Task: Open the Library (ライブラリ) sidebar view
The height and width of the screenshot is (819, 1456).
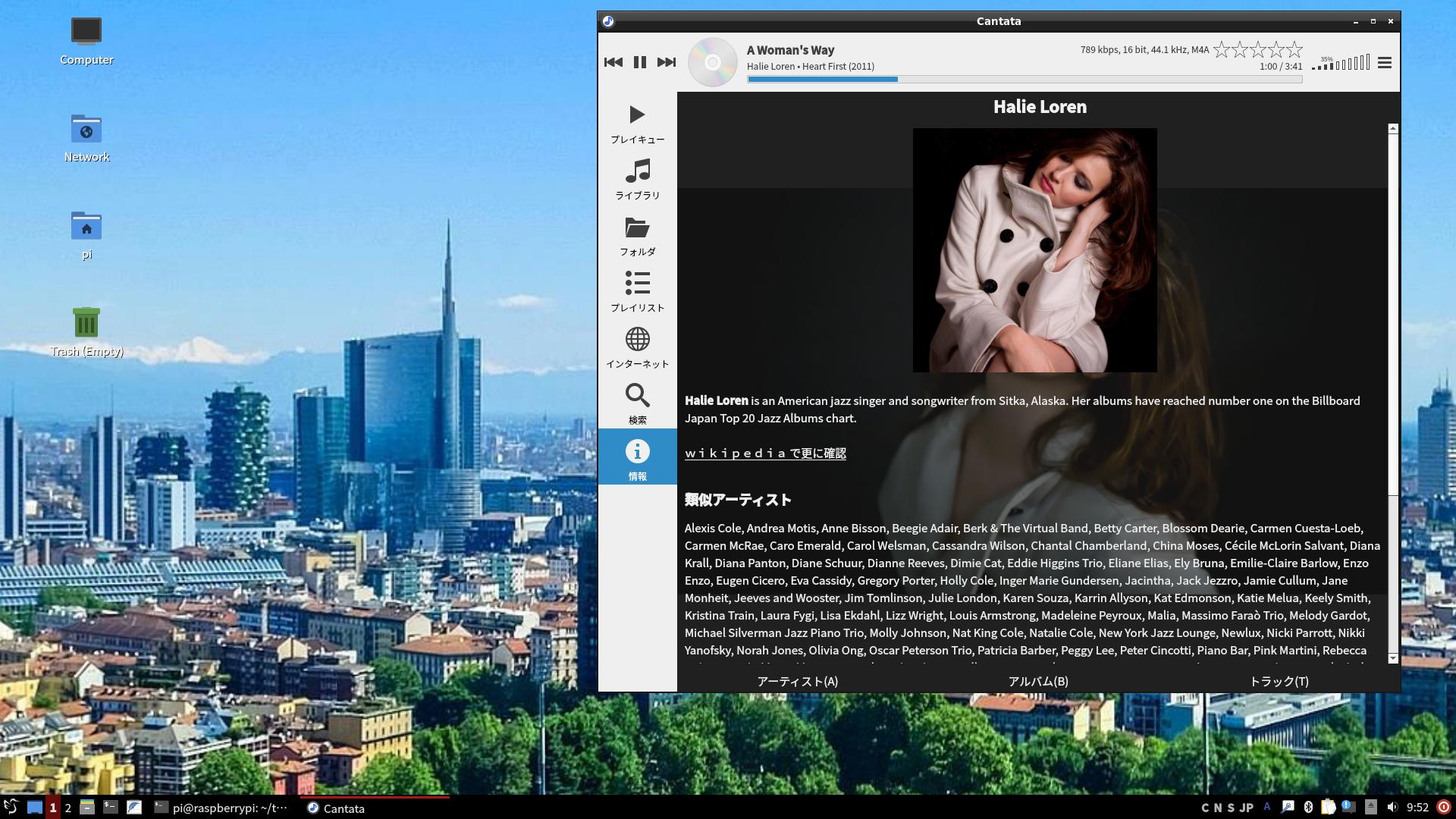Action: coord(637,179)
